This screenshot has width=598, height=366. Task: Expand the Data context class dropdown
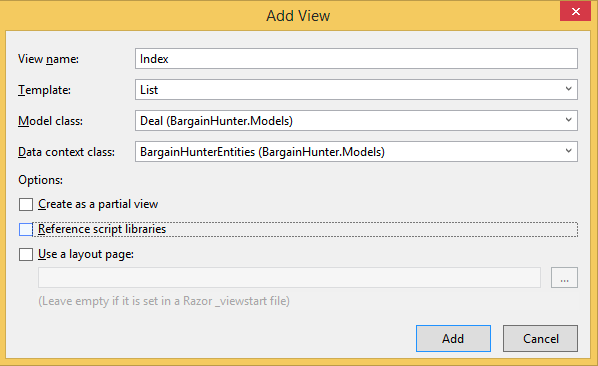[x=356, y=152]
